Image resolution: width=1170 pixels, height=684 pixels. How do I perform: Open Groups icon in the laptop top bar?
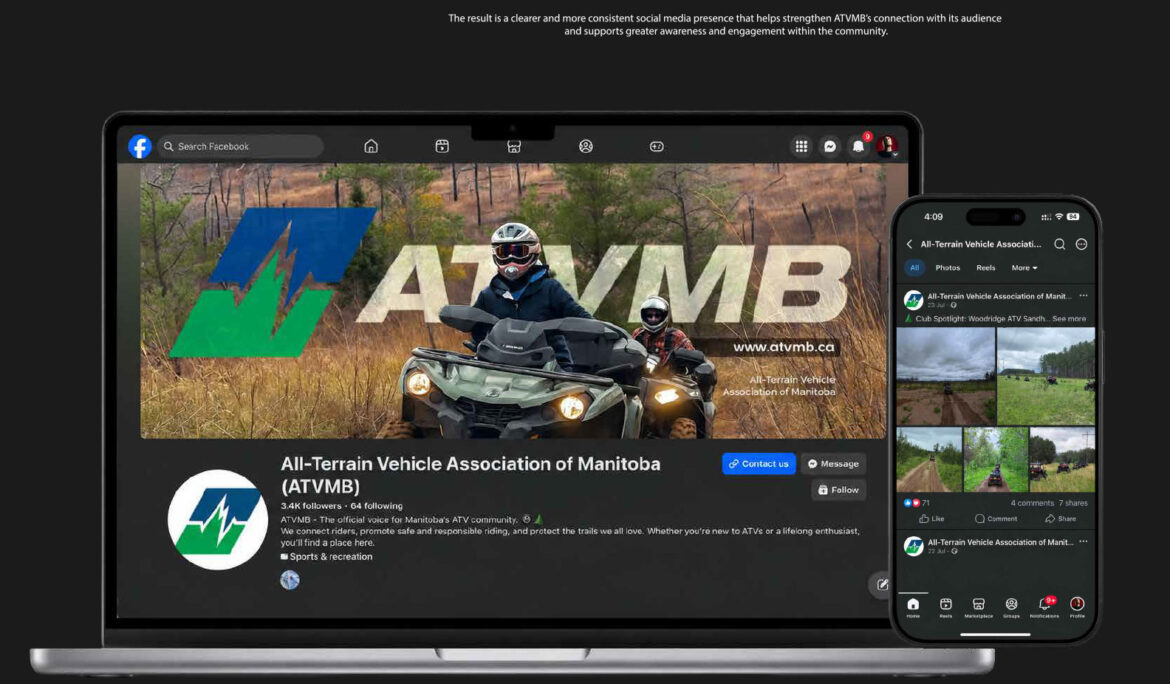586,146
